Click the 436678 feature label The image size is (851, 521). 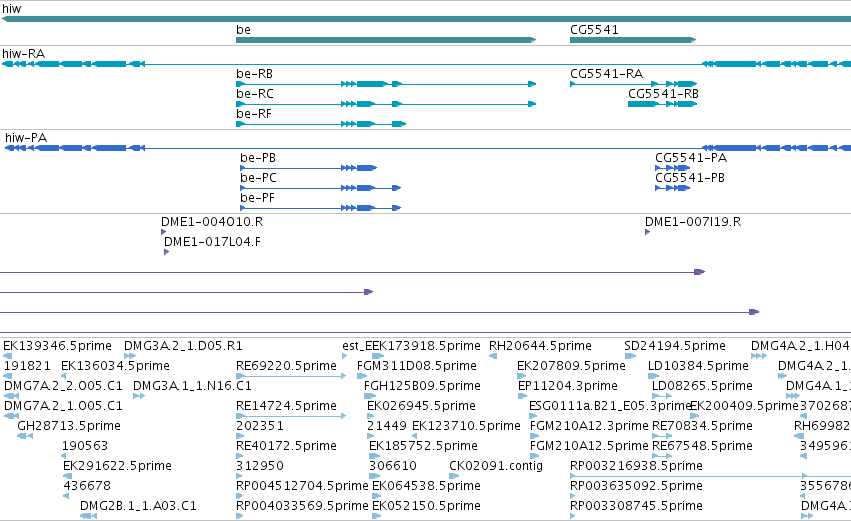pos(87,487)
